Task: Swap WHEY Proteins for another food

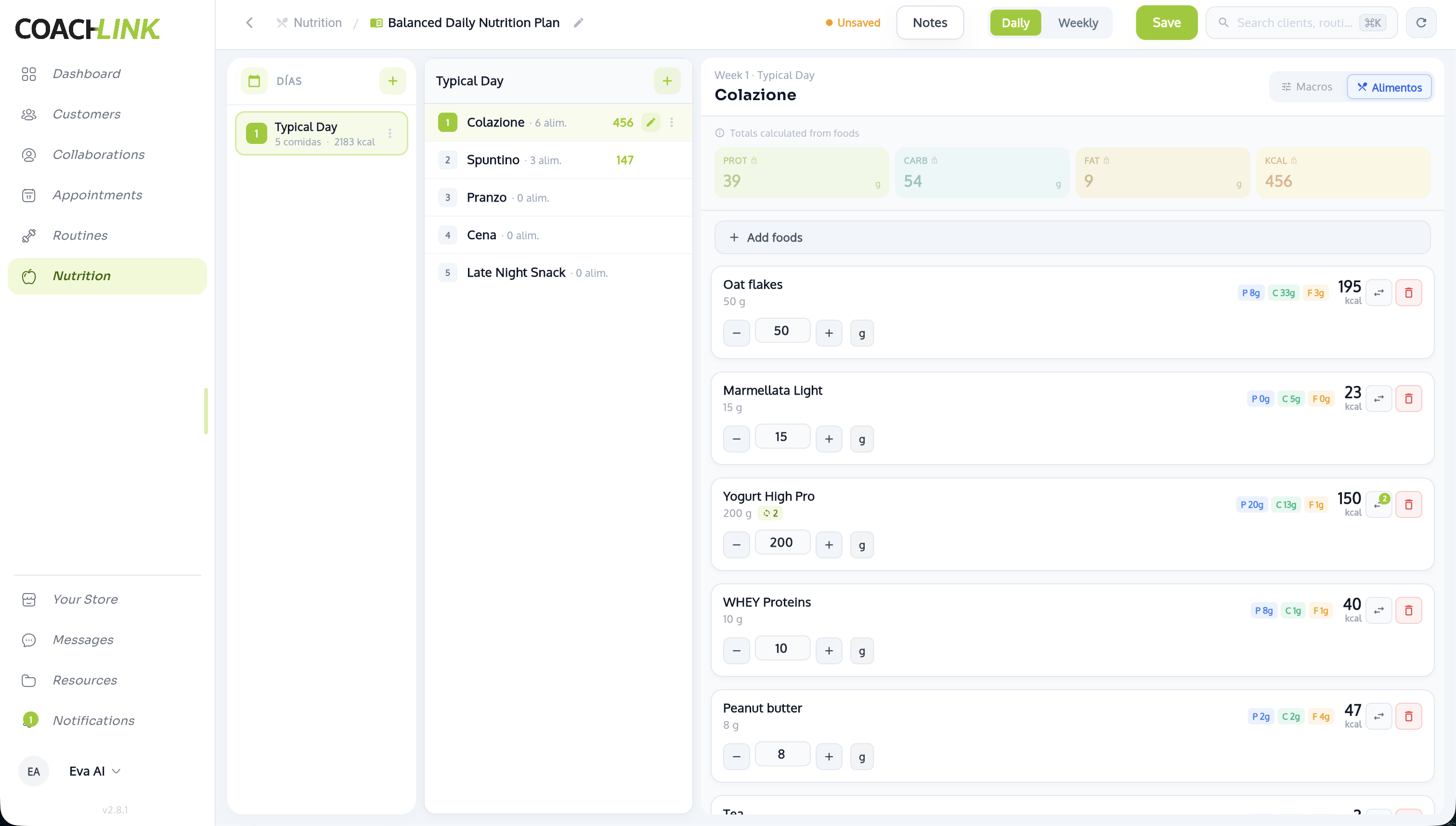Action: point(1379,610)
